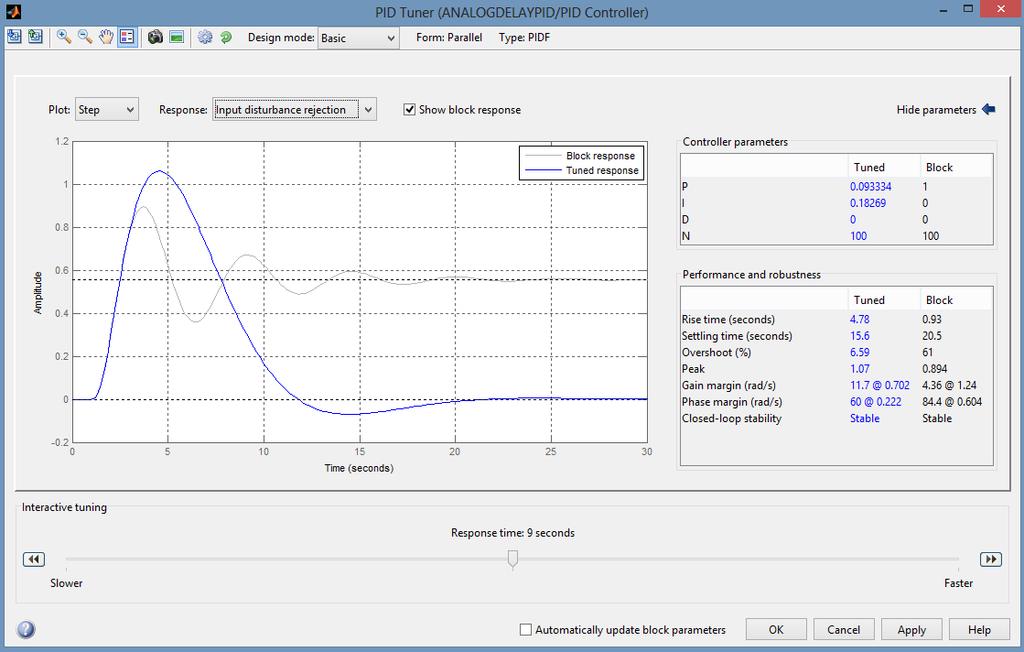Click the faster double-arrow button
This screenshot has height=652, width=1024.
click(x=991, y=559)
